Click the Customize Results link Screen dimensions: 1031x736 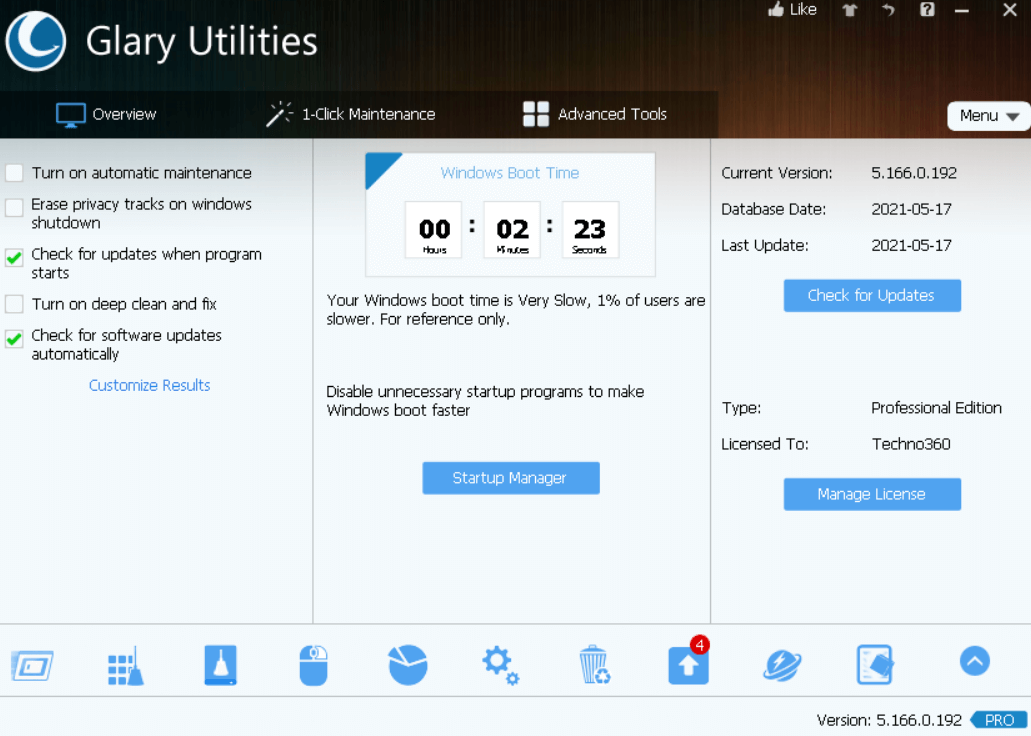coord(149,385)
